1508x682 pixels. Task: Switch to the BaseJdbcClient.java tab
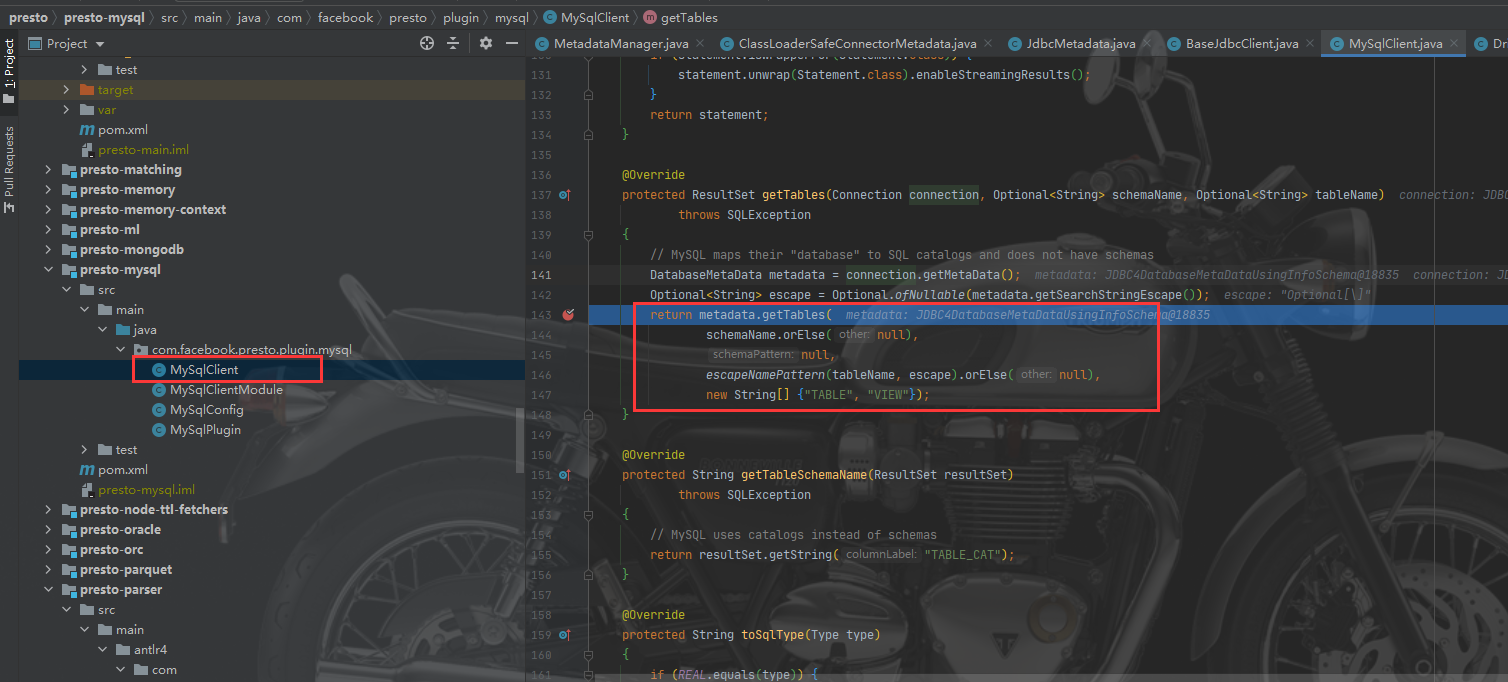pos(1242,44)
